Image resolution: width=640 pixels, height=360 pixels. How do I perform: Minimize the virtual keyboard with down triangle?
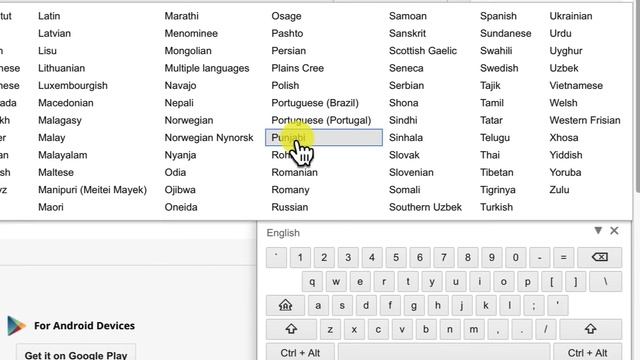[x=598, y=231]
